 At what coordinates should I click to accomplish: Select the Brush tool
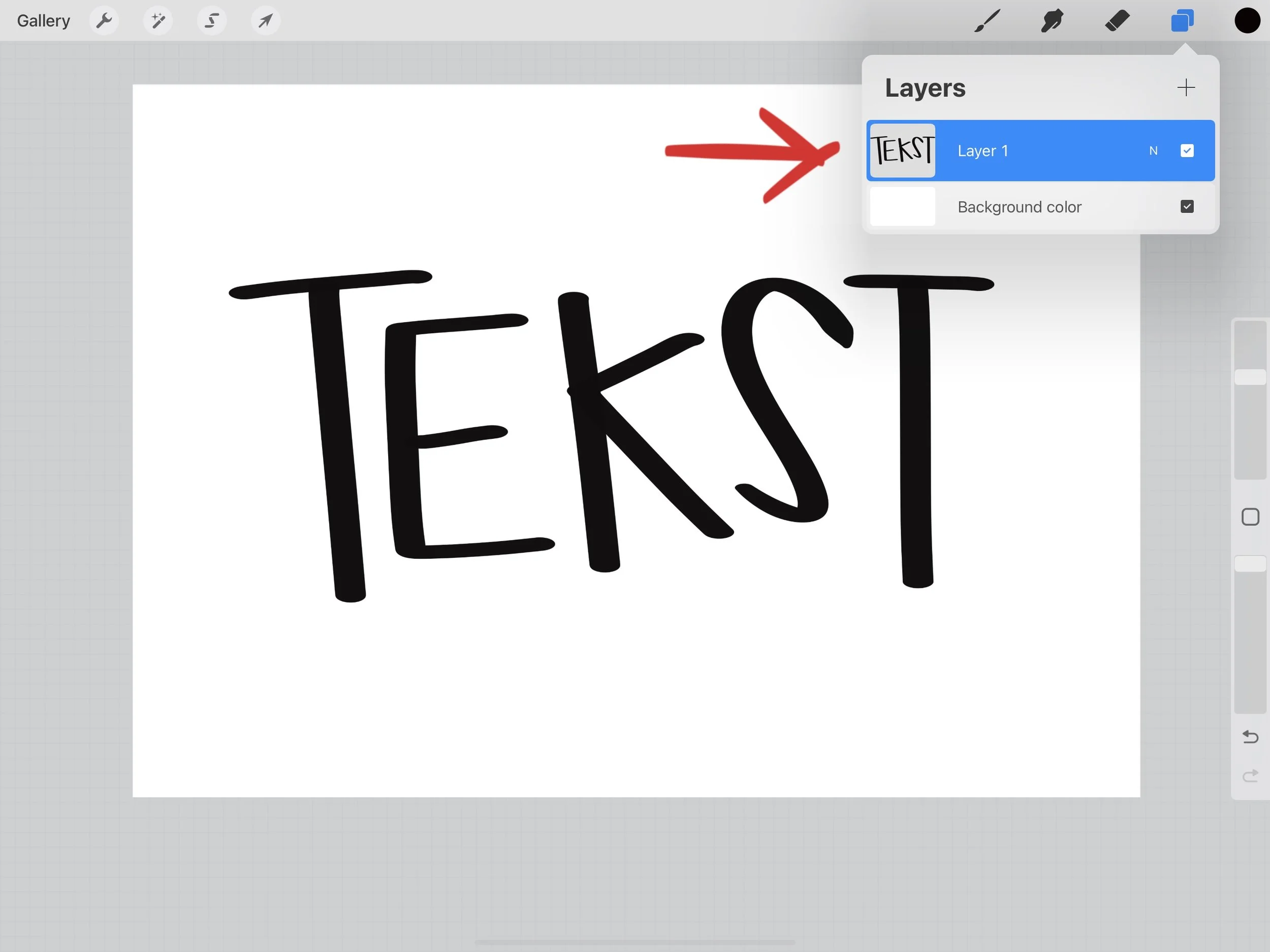[988, 21]
